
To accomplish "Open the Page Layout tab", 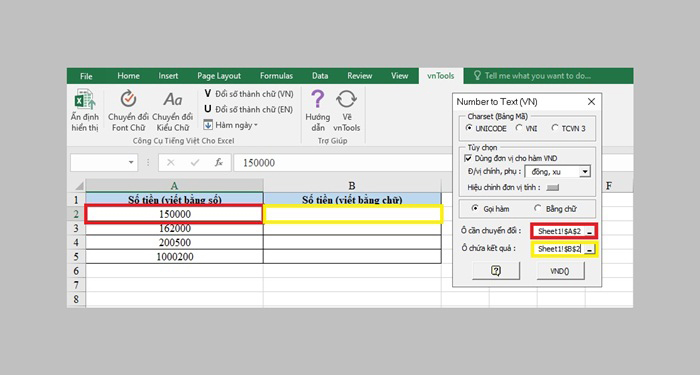I will [x=219, y=76].
